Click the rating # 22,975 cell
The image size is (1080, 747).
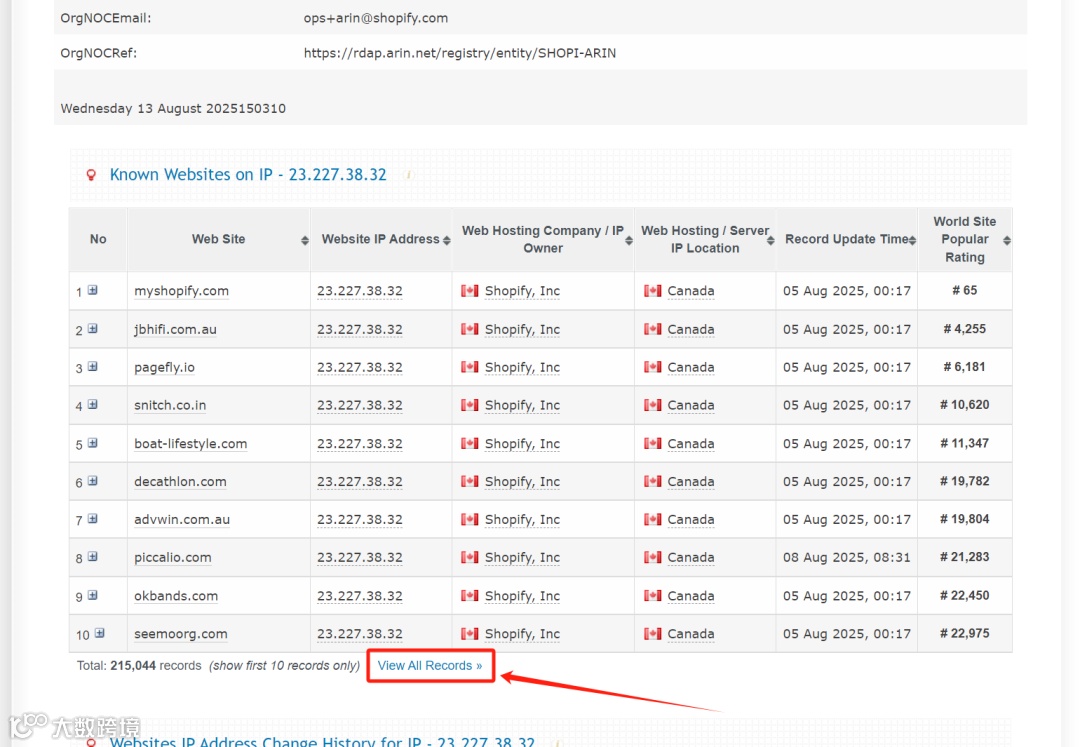(964, 633)
